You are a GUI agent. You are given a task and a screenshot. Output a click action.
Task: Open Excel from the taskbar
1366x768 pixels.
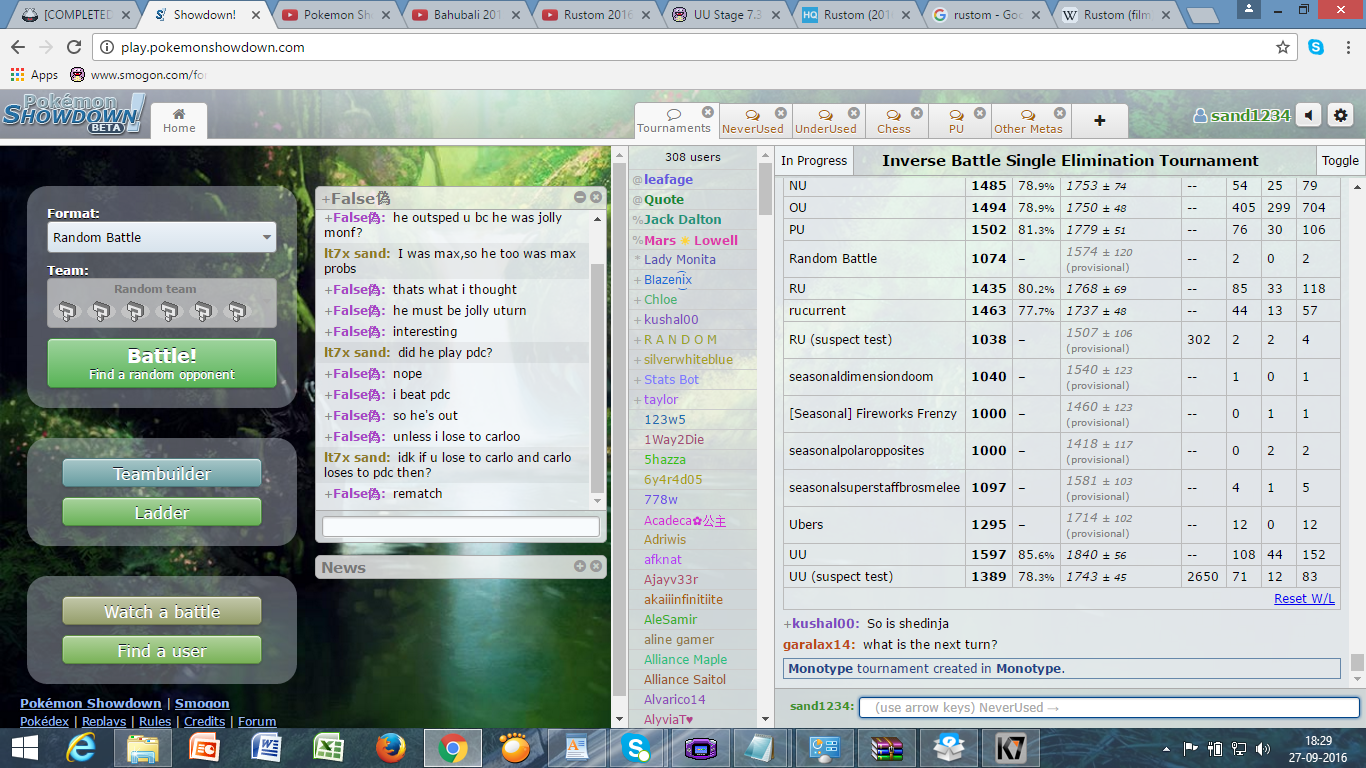click(329, 748)
